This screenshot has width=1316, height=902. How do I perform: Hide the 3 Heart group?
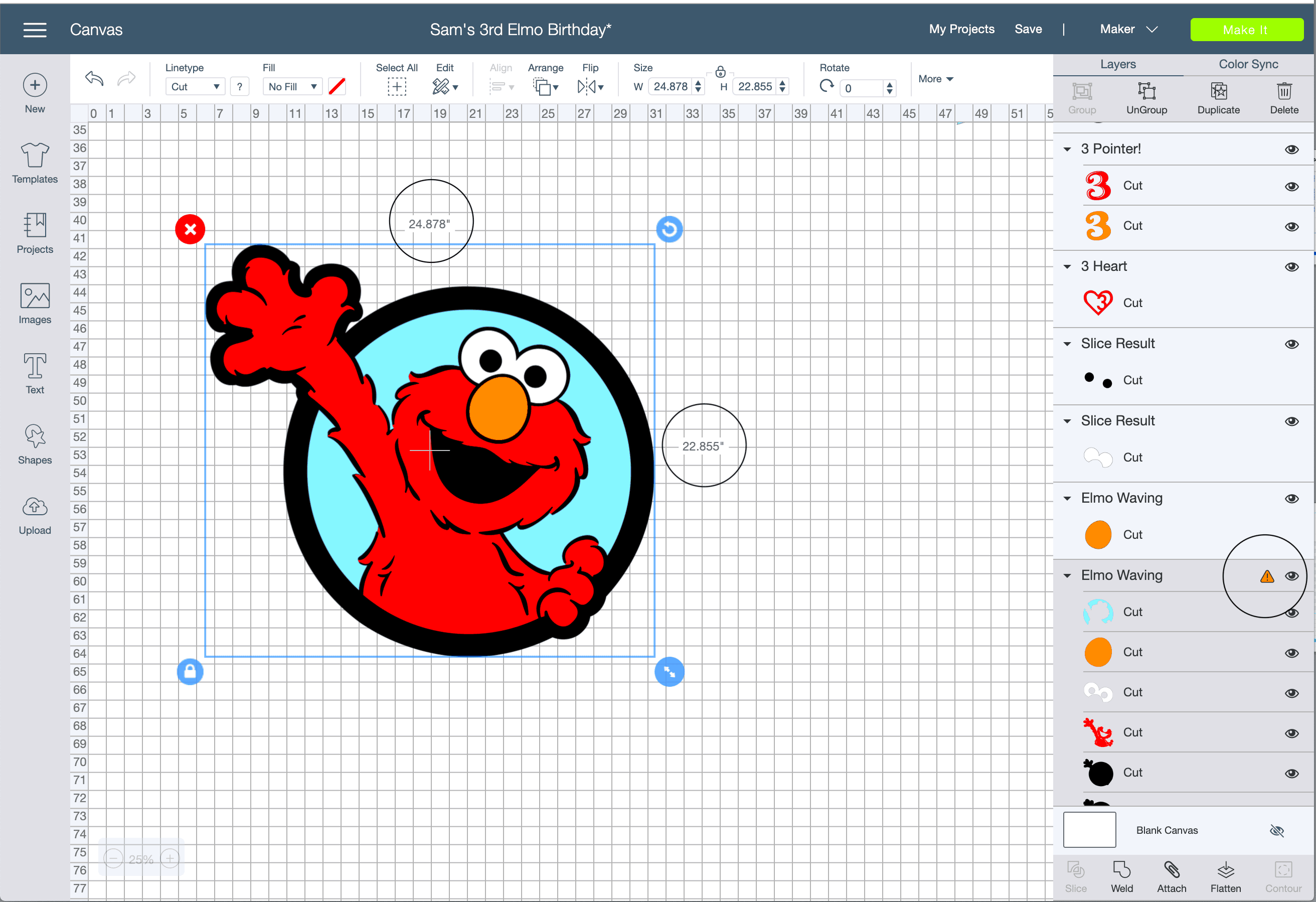(1291, 267)
